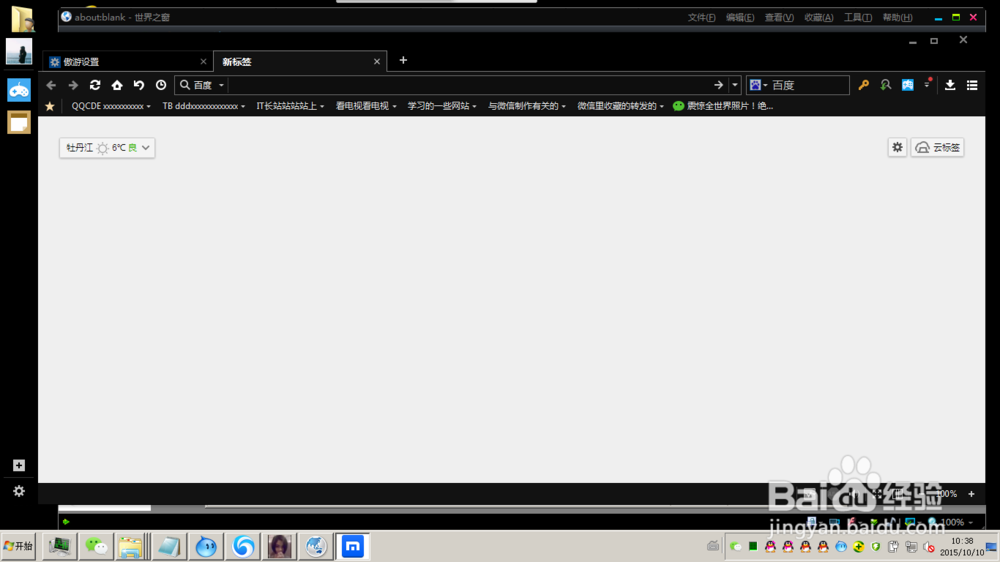Reload the page with refresh icon

point(95,85)
